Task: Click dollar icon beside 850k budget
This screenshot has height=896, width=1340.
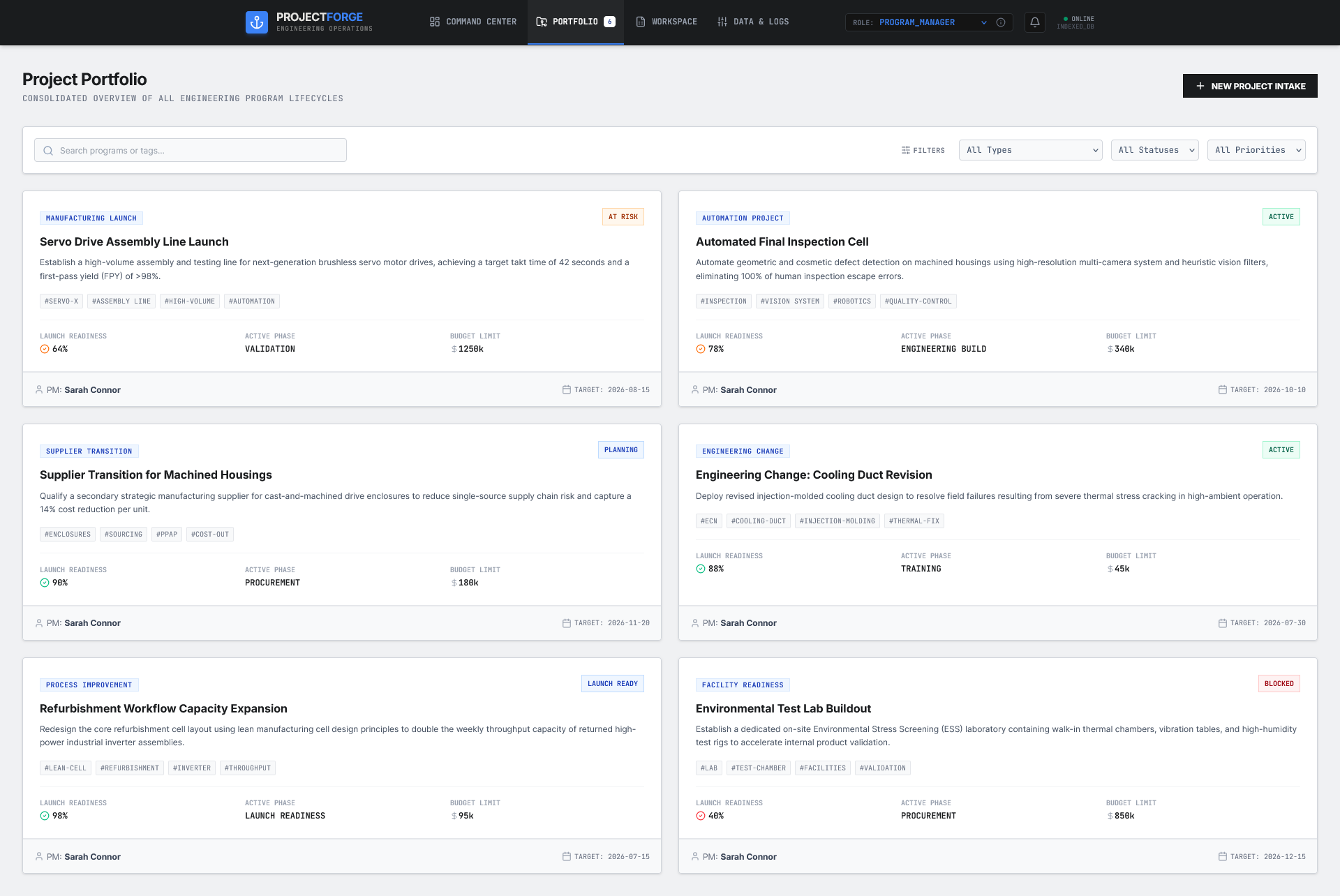Action: (1110, 816)
